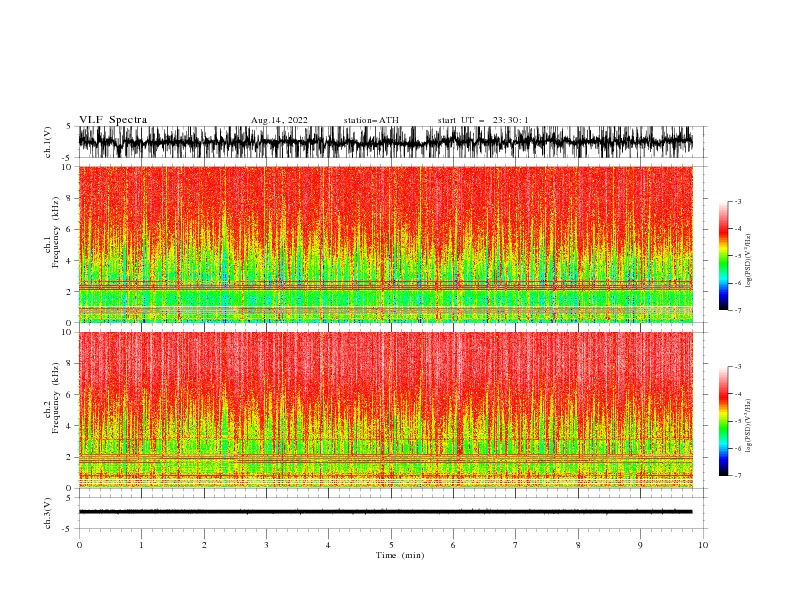Click the 'start UT = 23:30:1' text
792x612 pixels.
tap(483, 120)
